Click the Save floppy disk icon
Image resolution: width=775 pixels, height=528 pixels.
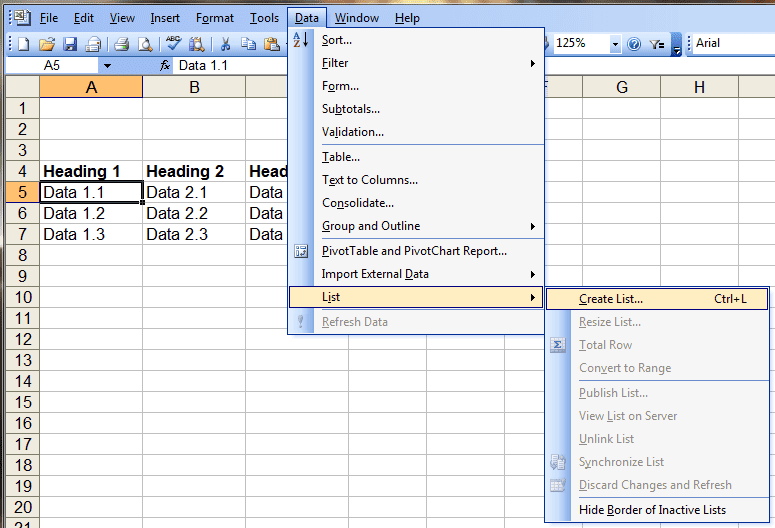click(70, 44)
